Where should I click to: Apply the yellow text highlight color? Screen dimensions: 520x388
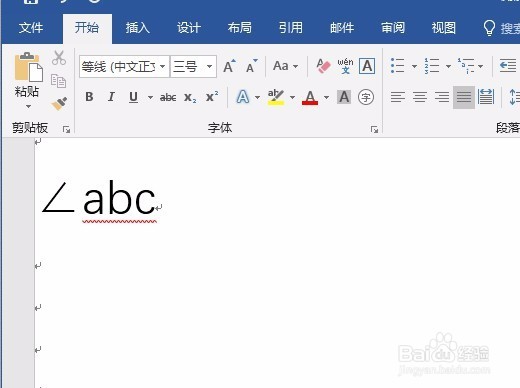coord(276,97)
